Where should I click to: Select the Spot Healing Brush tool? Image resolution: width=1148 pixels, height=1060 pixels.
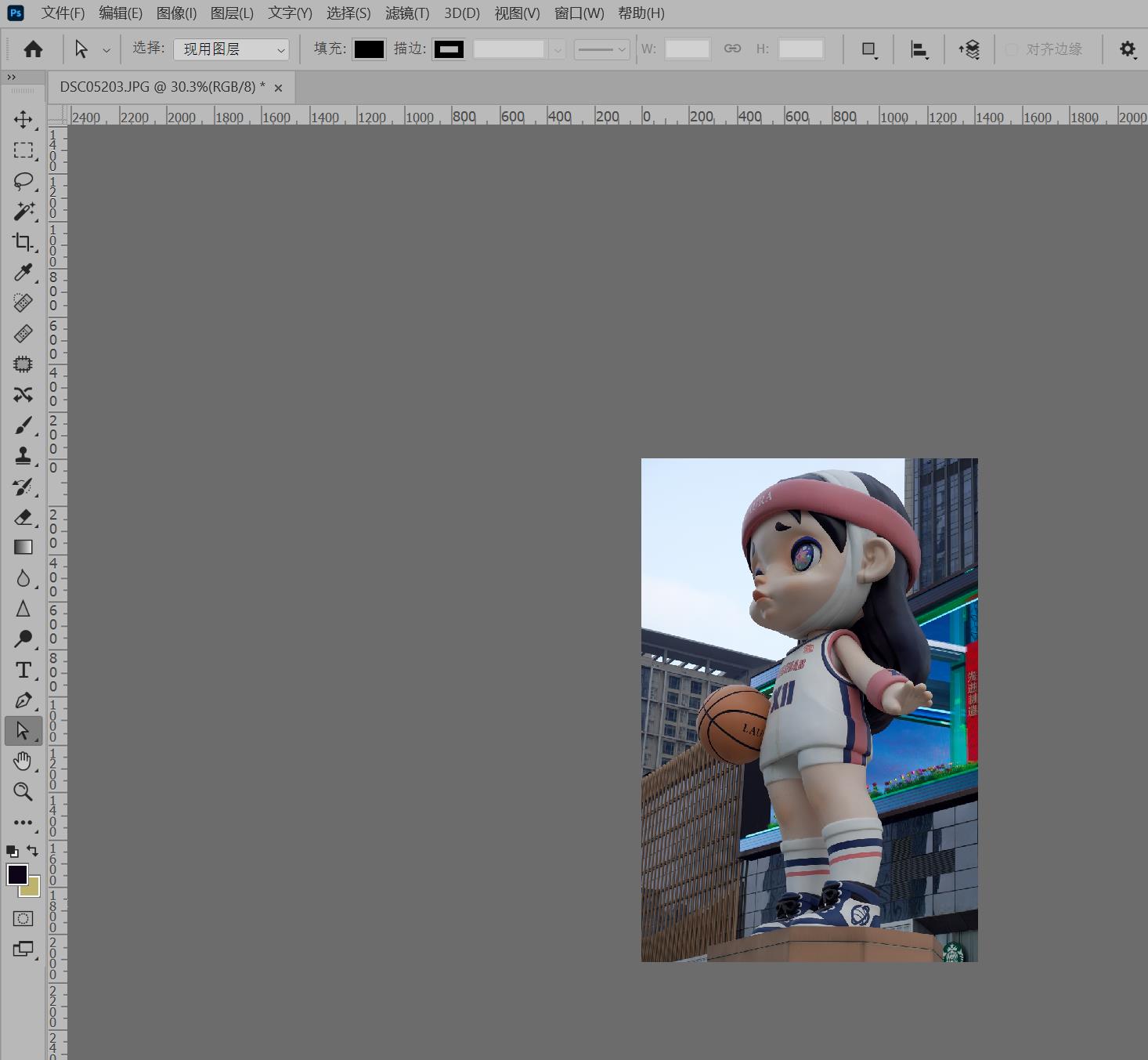pyautogui.click(x=23, y=303)
